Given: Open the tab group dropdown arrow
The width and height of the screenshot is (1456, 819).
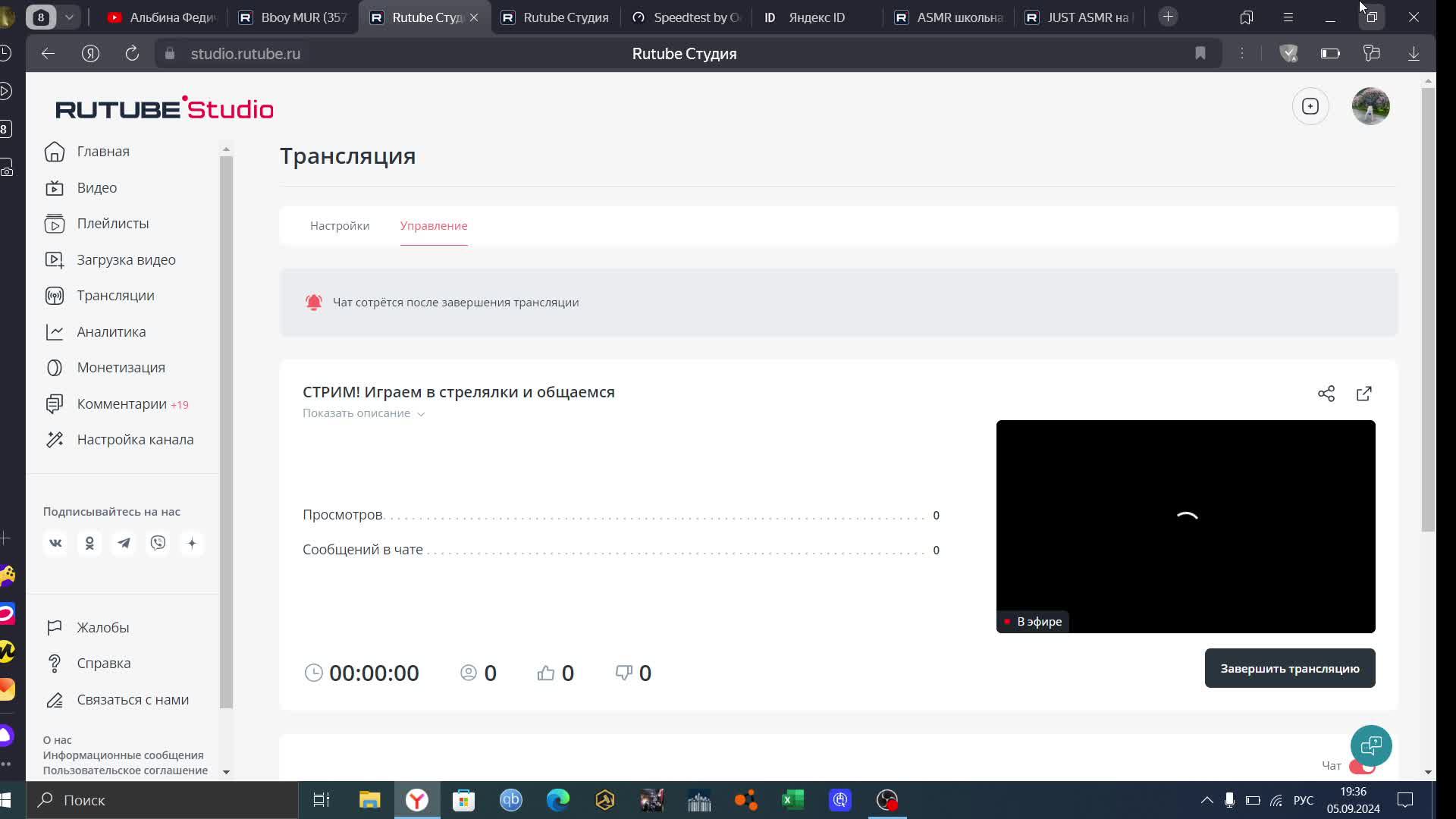Looking at the screenshot, I should [69, 17].
